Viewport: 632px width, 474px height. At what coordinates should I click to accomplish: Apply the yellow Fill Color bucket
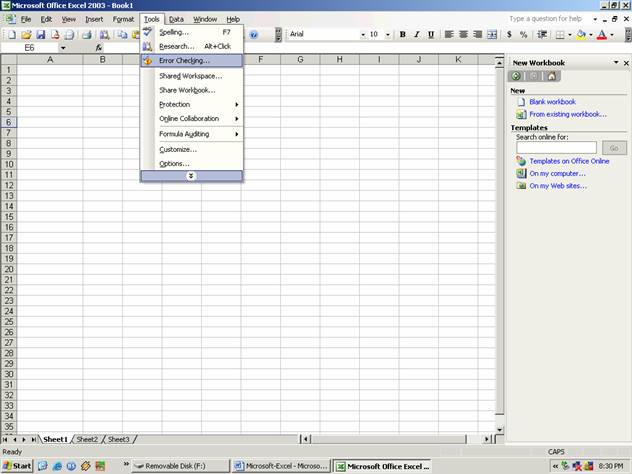pos(581,35)
